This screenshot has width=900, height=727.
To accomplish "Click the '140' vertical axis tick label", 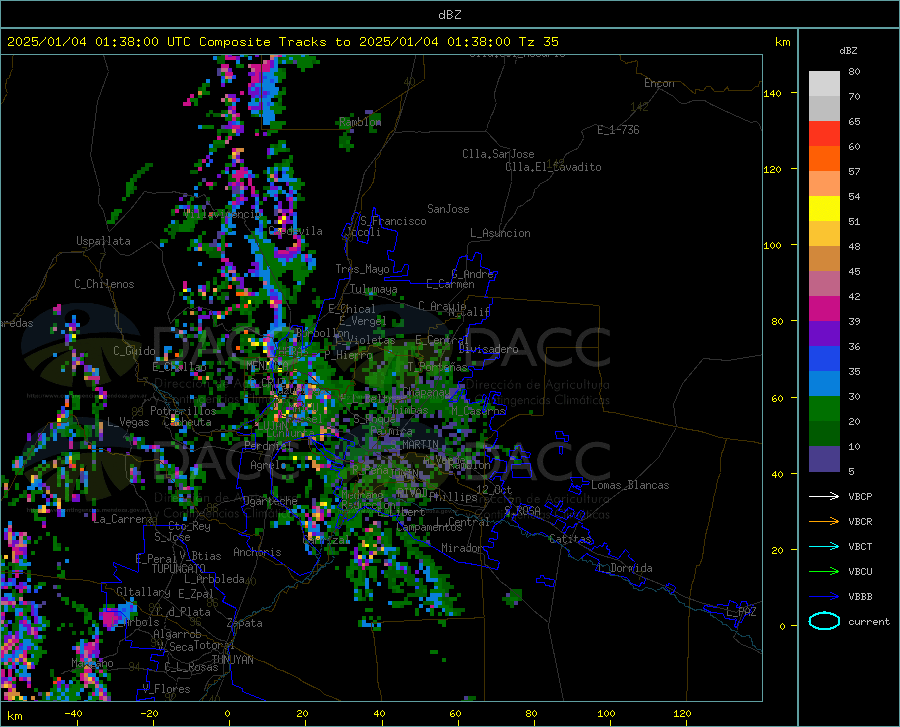I will (772, 93).
